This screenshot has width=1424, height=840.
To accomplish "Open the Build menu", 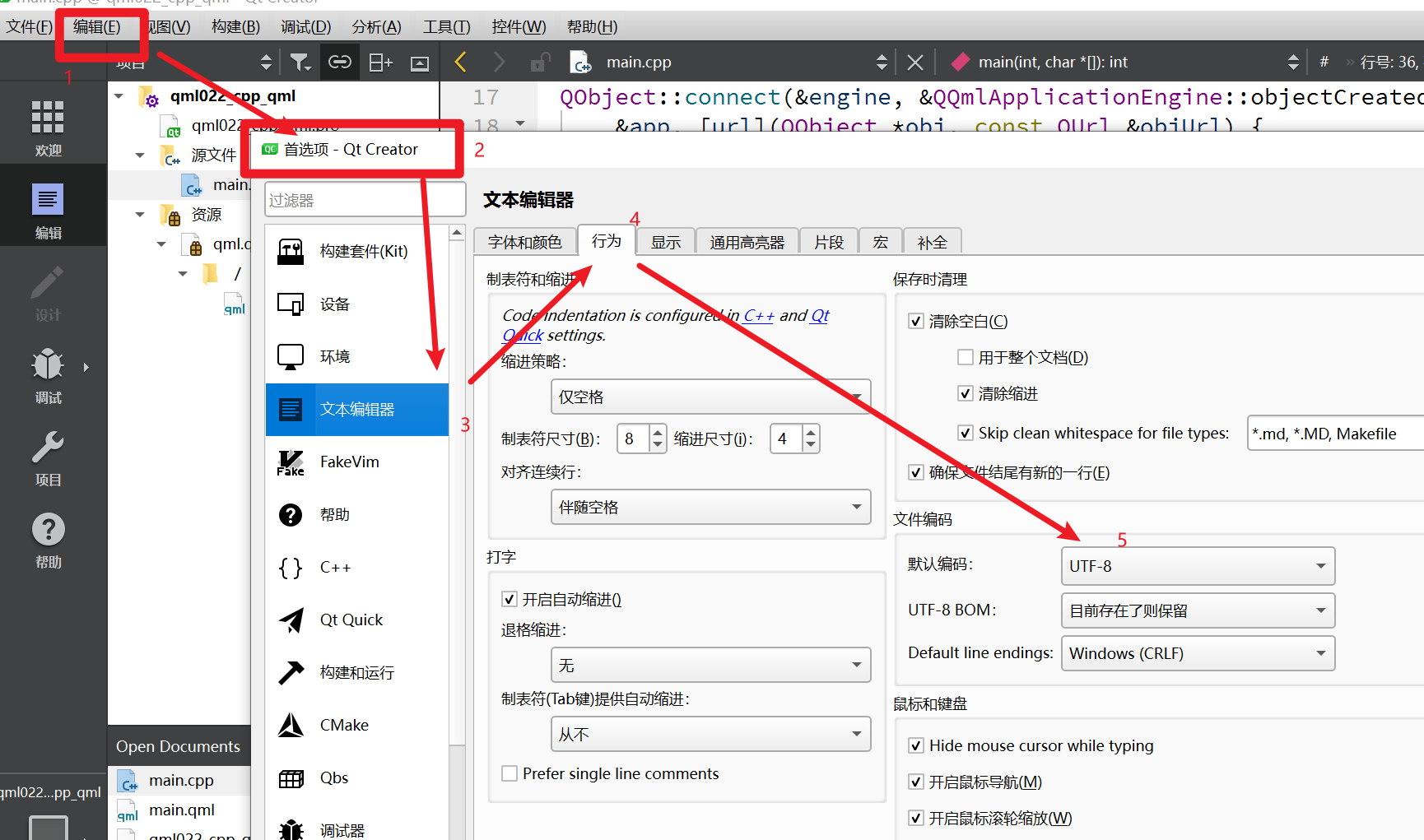I will coord(235,26).
